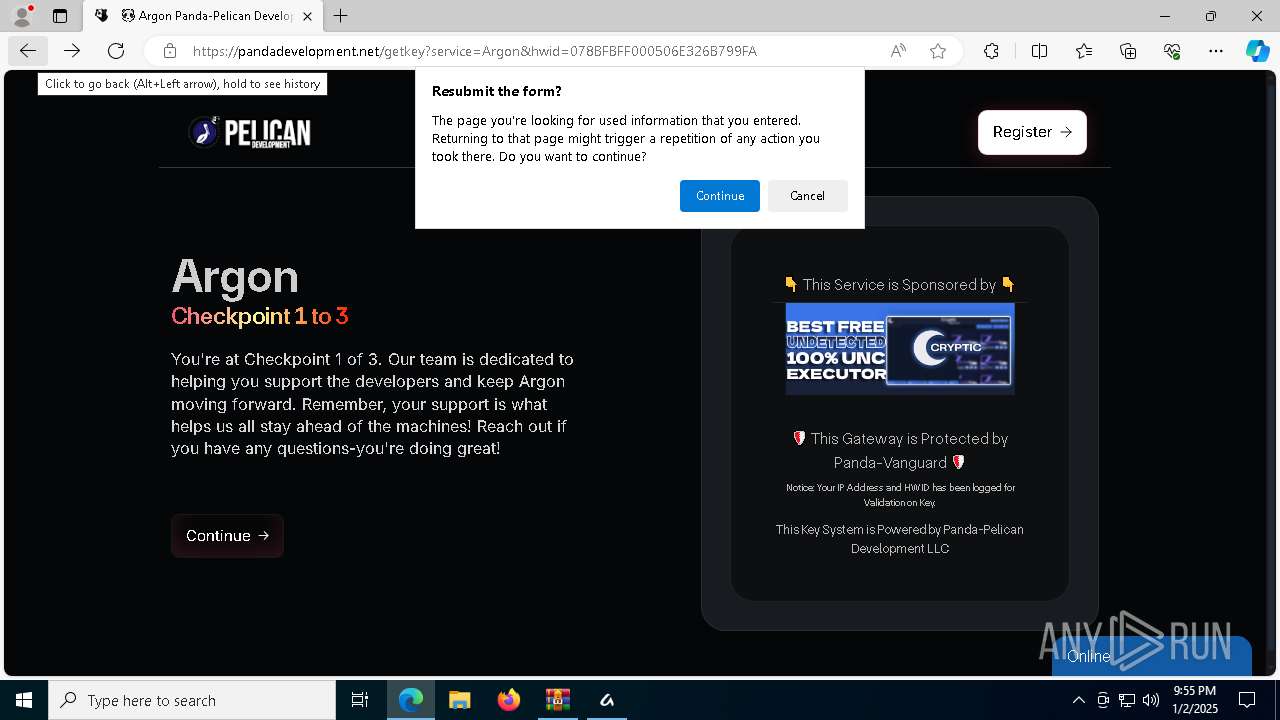Click the IP Address and HWID notice

900,495
